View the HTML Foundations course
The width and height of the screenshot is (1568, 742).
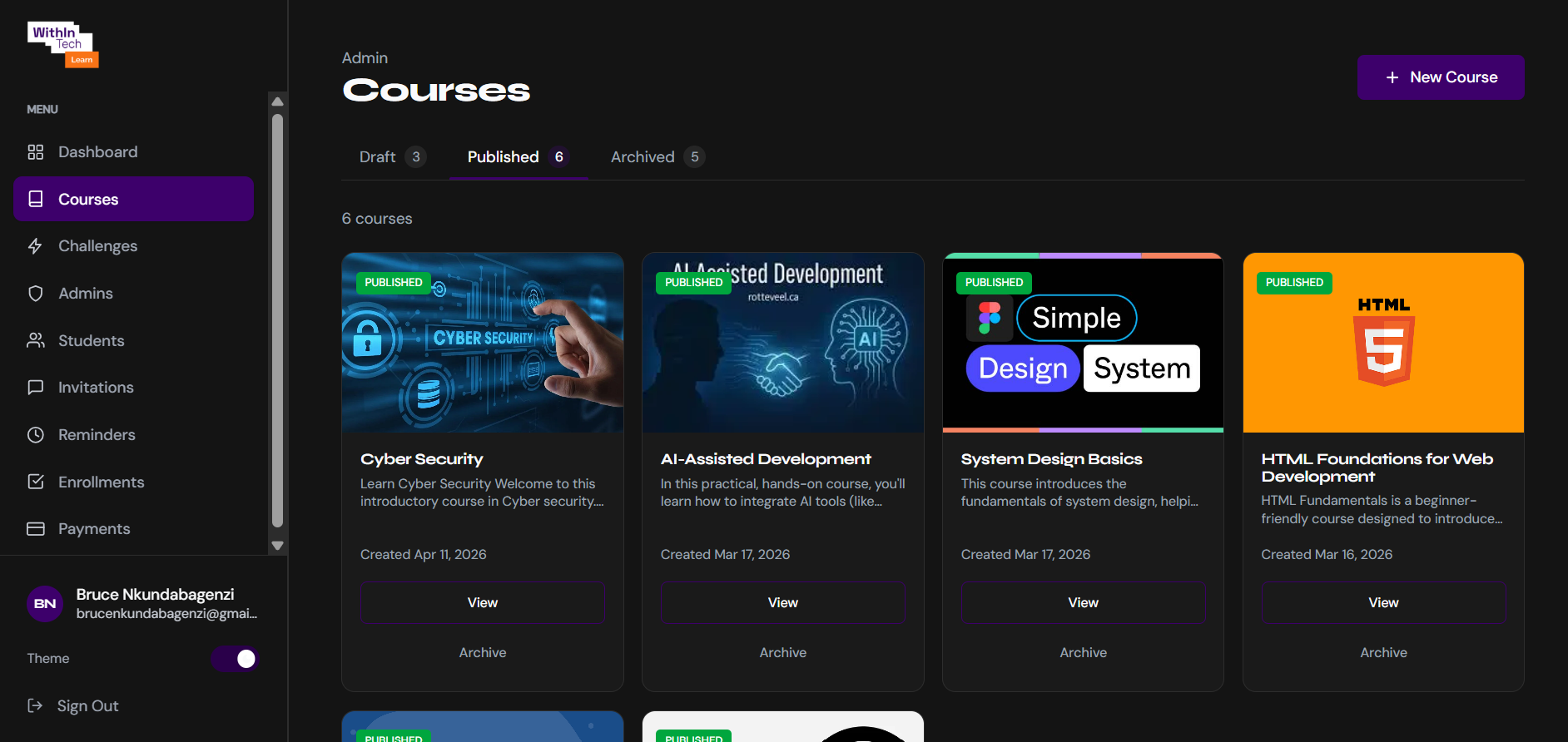click(1384, 602)
